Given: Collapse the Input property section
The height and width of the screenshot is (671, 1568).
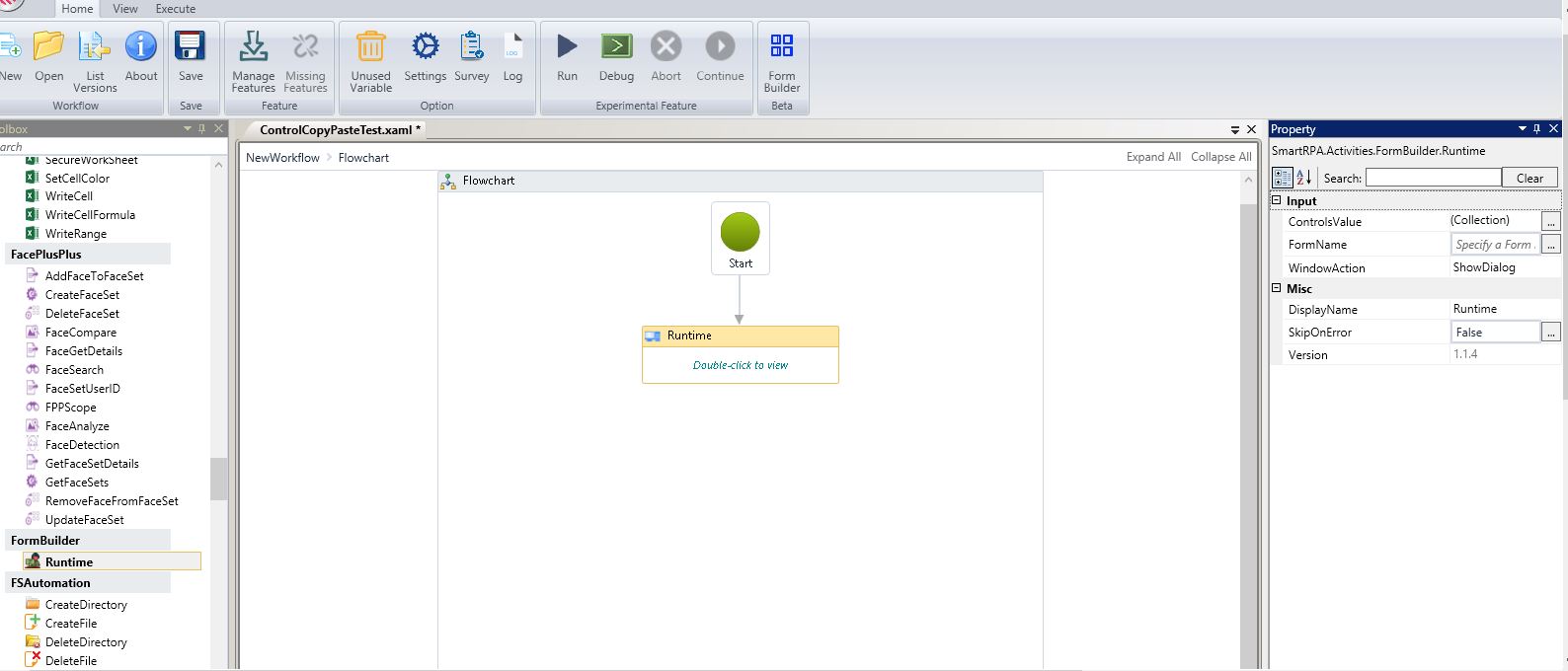Looking at the screenshot, I should tap(1276, 200).
